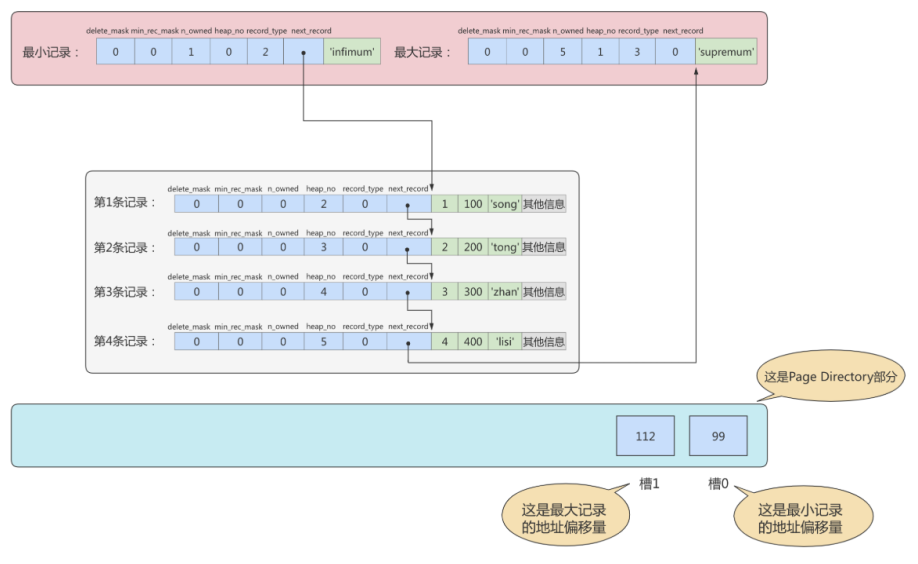Click the 'tong' value in record 2

[x=504, y=247]
